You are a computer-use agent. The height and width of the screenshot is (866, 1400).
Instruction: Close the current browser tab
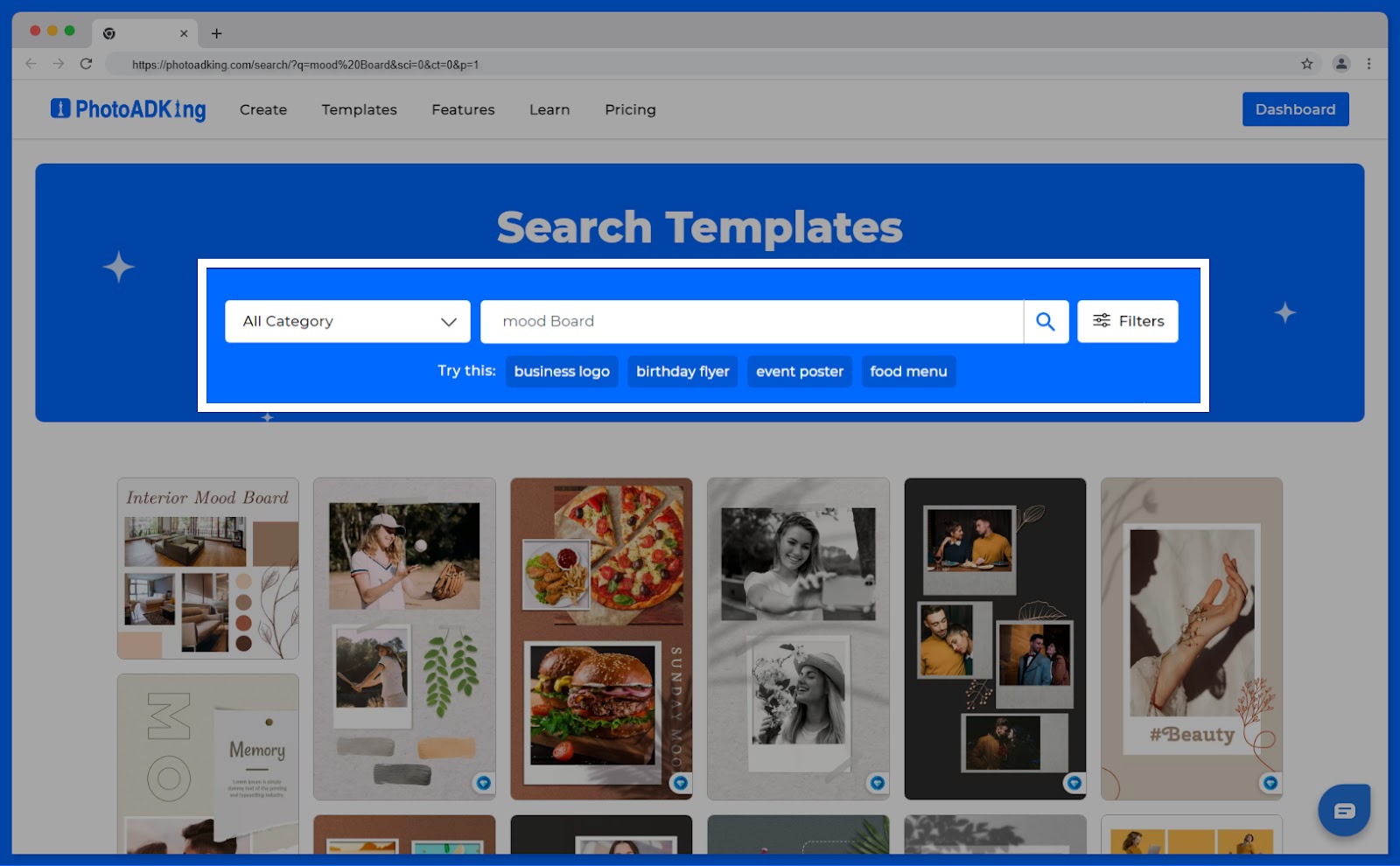184,33
